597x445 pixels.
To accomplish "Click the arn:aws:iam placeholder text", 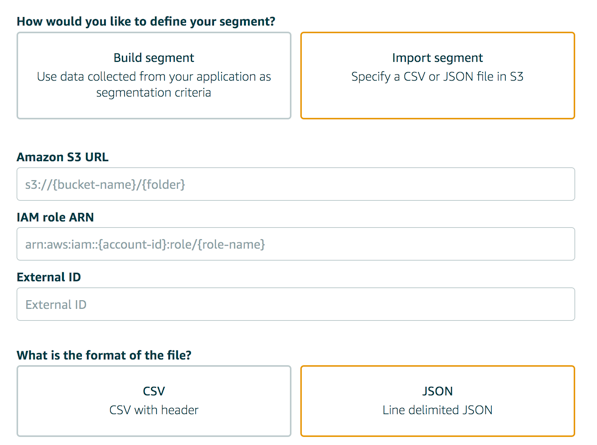I will (x=145, y=244).
